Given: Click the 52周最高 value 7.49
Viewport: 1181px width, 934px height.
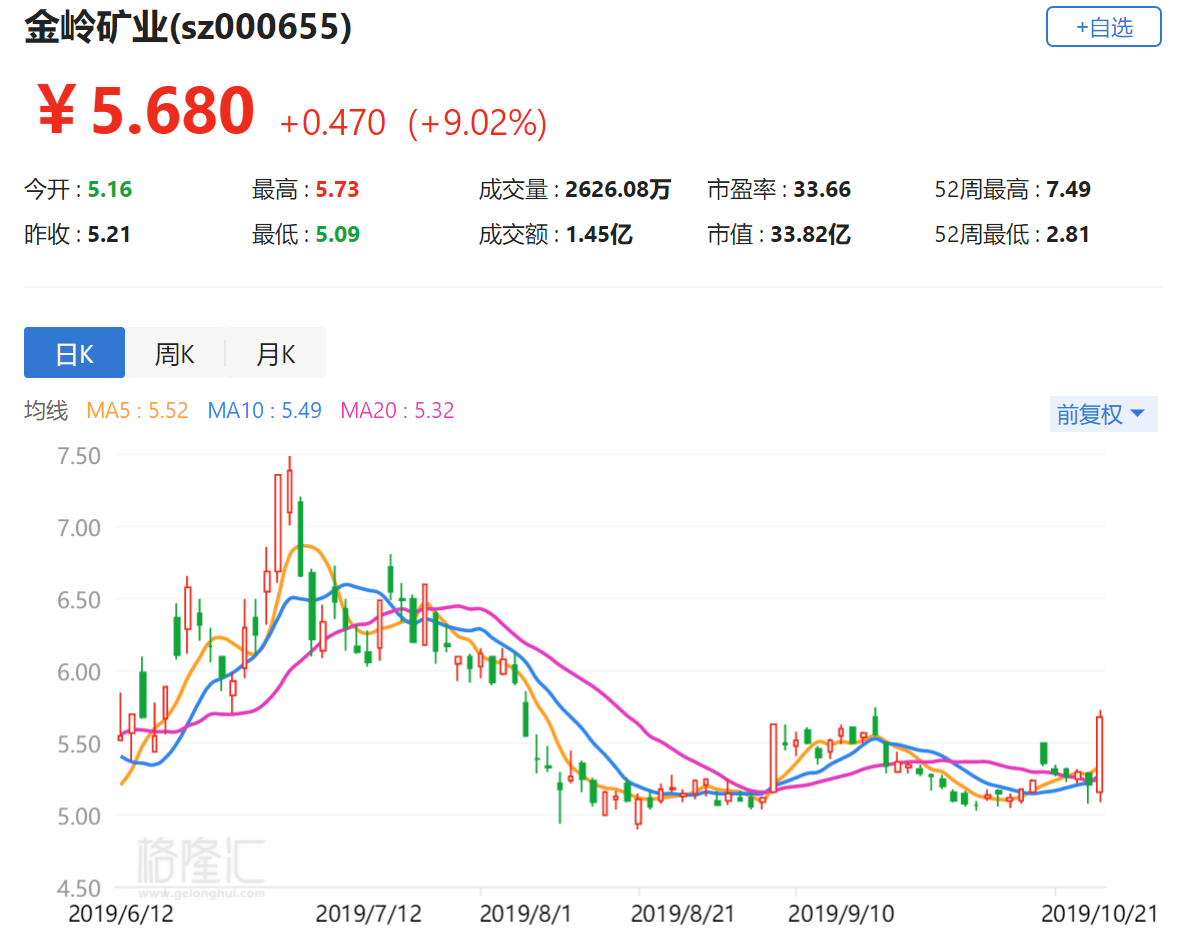Looking at the screenshot, I should 1068,189.
